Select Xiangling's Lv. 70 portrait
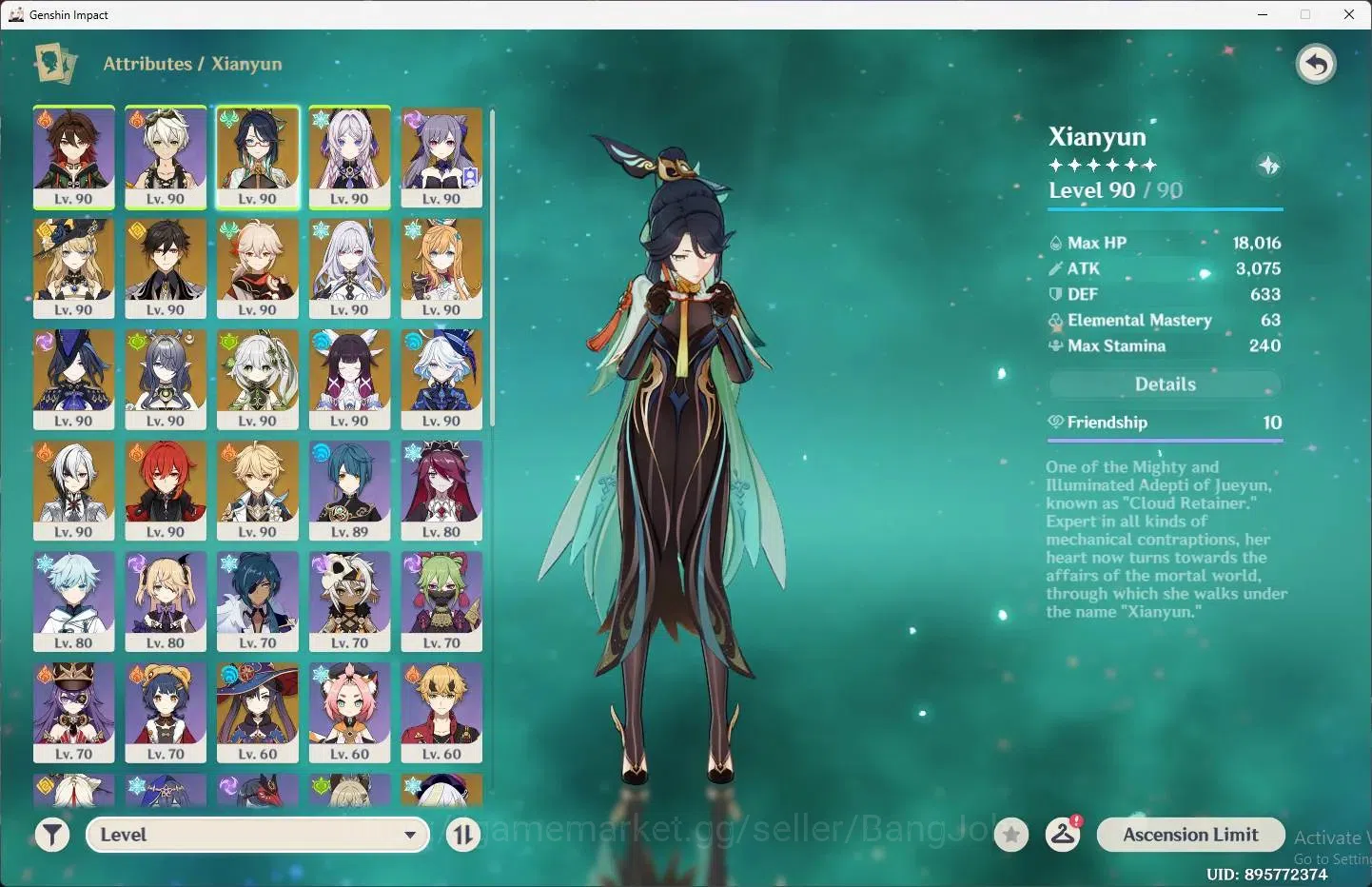The height and width of the screenshot is (887, 1372). (x=166, y=714)
